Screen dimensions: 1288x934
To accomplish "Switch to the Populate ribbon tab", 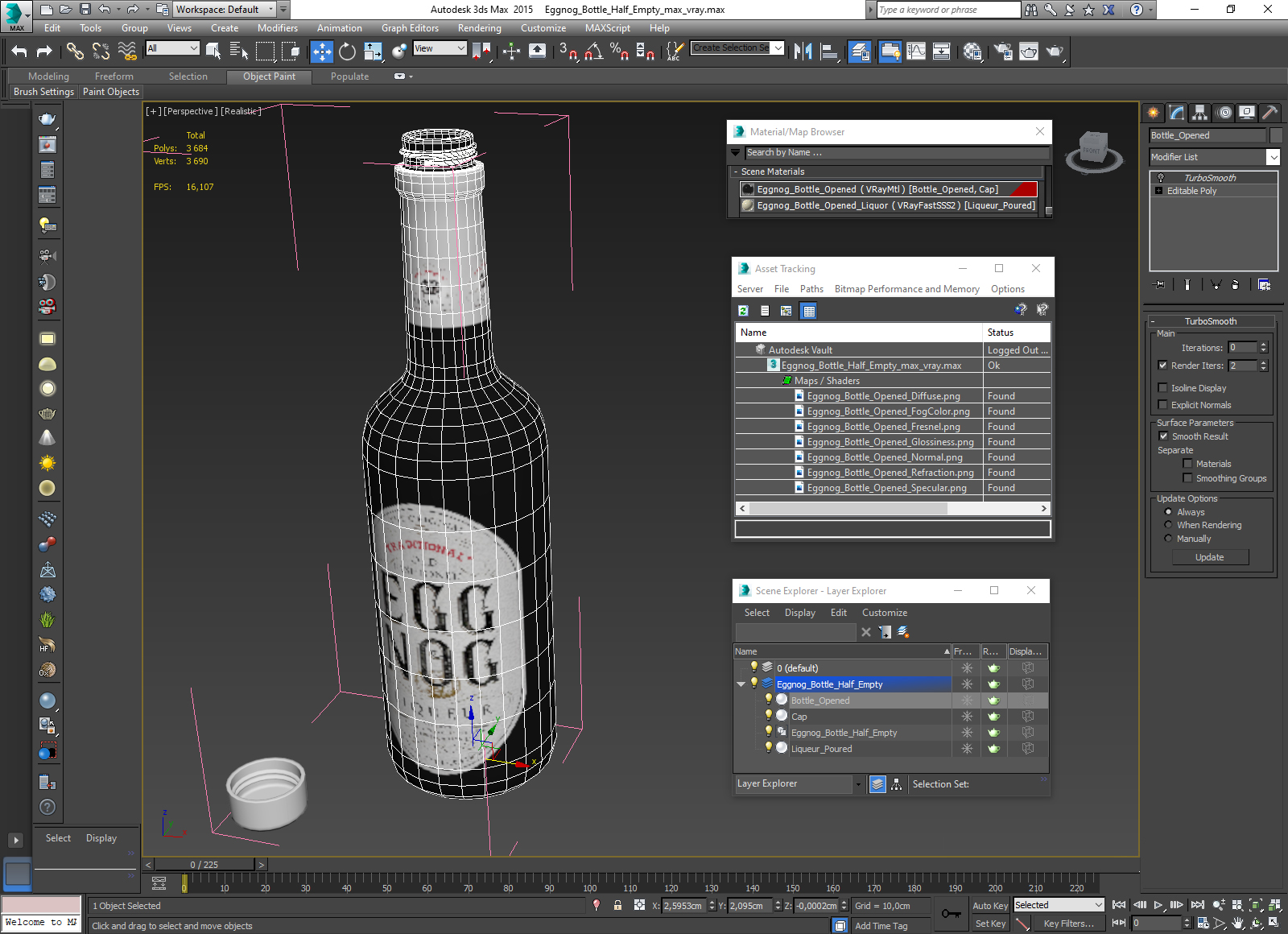I will pos(349,76).
